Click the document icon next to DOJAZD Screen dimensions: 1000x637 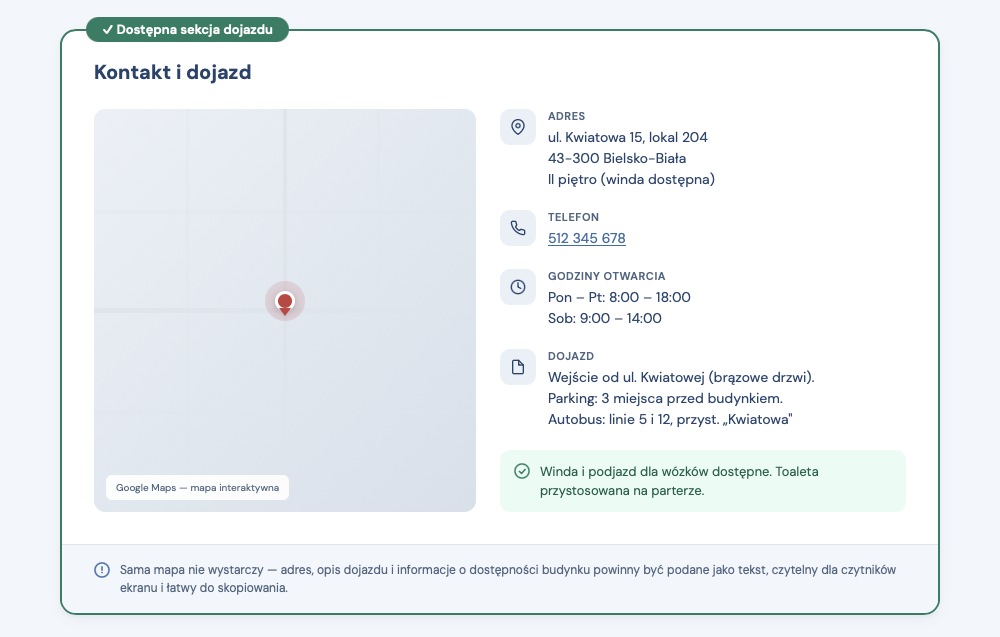517,367
